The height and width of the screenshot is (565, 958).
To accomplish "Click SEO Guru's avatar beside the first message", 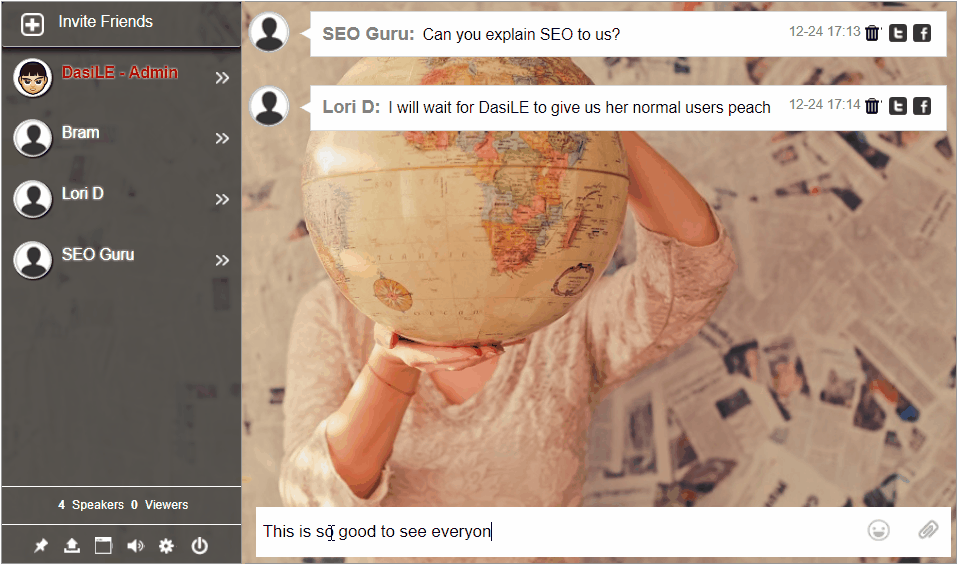I will tap(269, 32).
